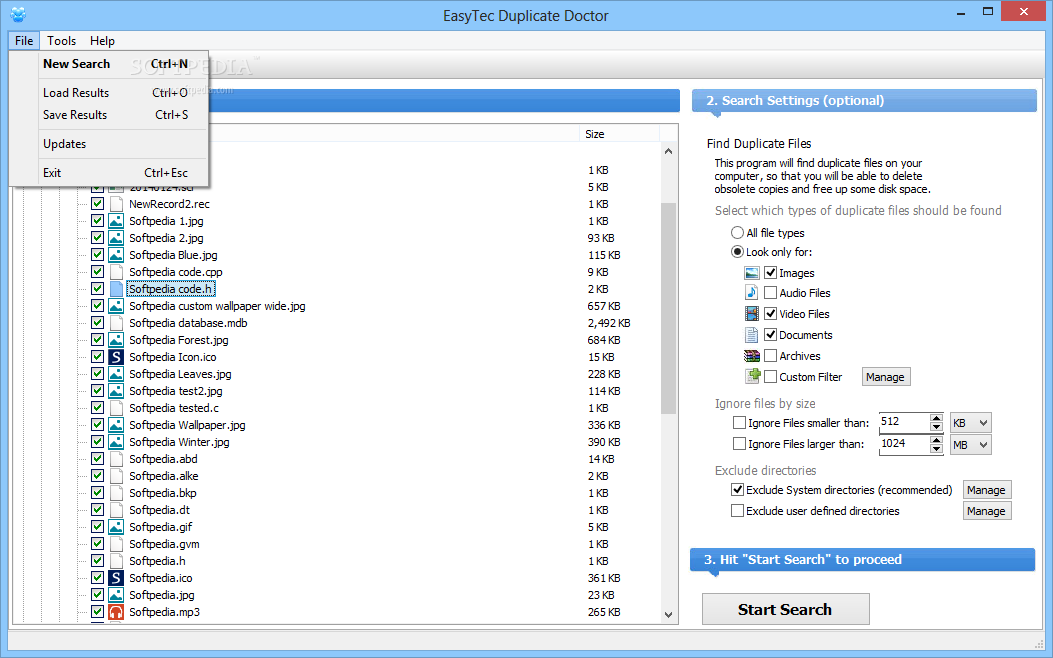Screen dimensions: 1053x658
Task: Click the Softpedia.ico file icon
Action: pyautogui.click(x=116, y=577)
